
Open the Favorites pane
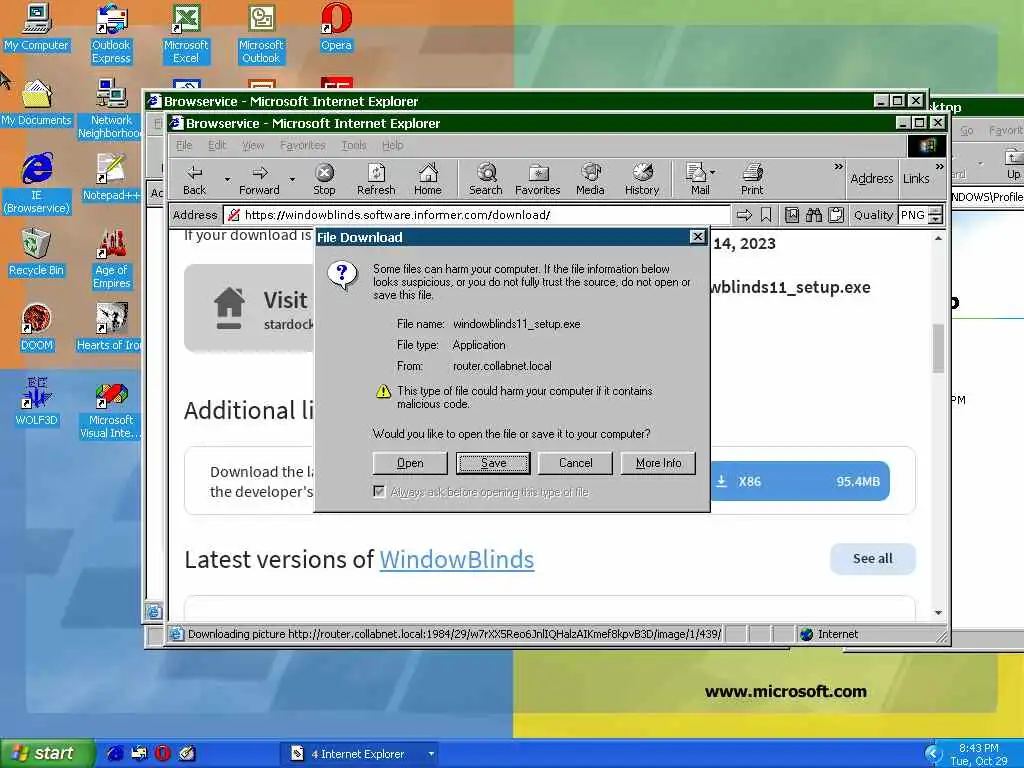tap(537, 179)
